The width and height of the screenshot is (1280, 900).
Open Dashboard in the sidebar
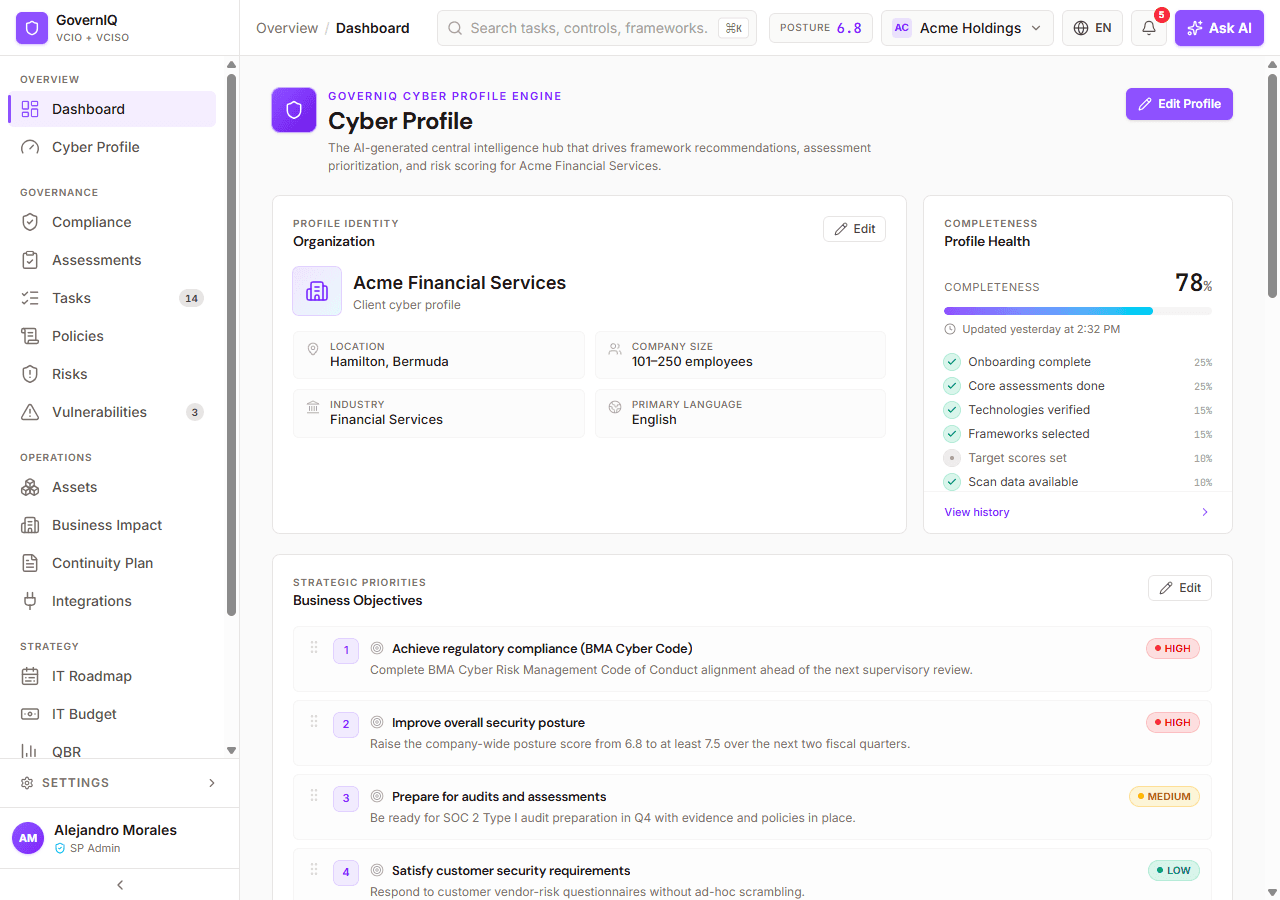tap(112, 109)
